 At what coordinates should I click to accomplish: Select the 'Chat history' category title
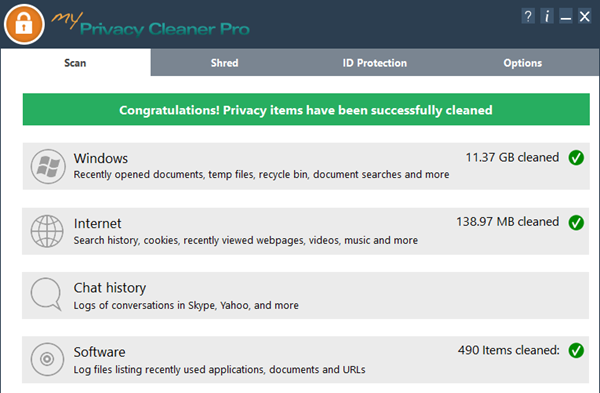[x=110, y=288]
